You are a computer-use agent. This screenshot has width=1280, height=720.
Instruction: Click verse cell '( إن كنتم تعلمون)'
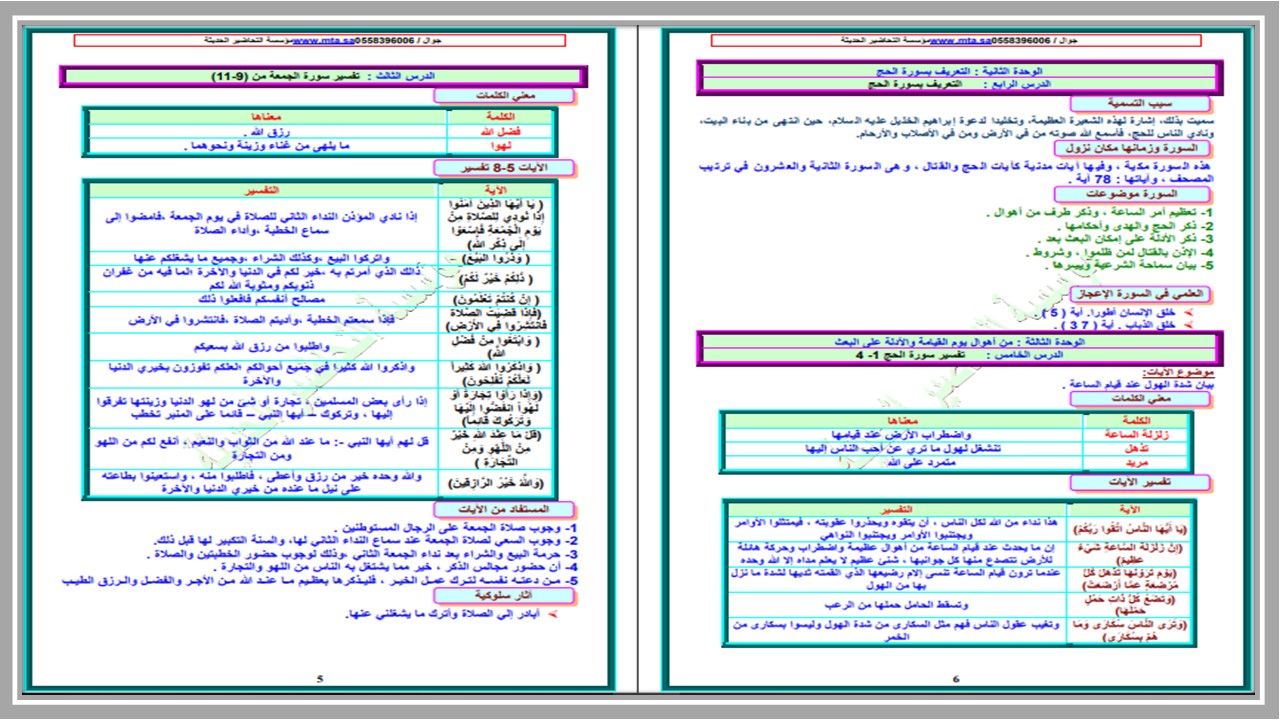[x=495, y=299]
